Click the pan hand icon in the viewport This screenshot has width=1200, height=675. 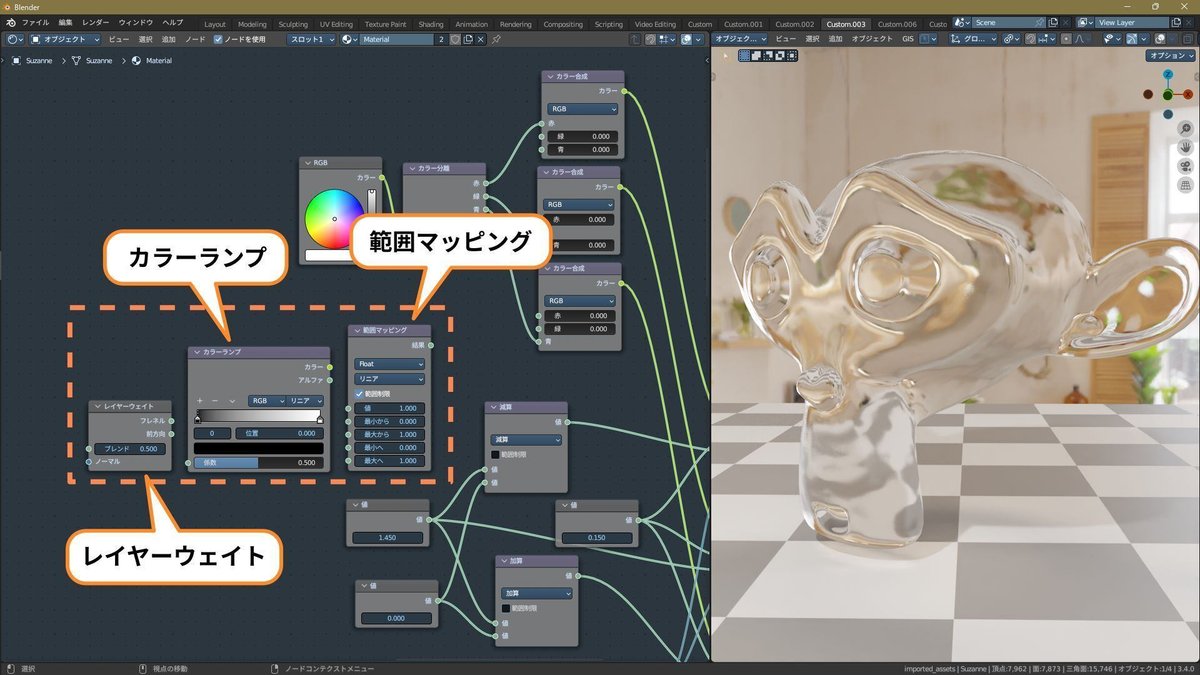[1185, 147]
